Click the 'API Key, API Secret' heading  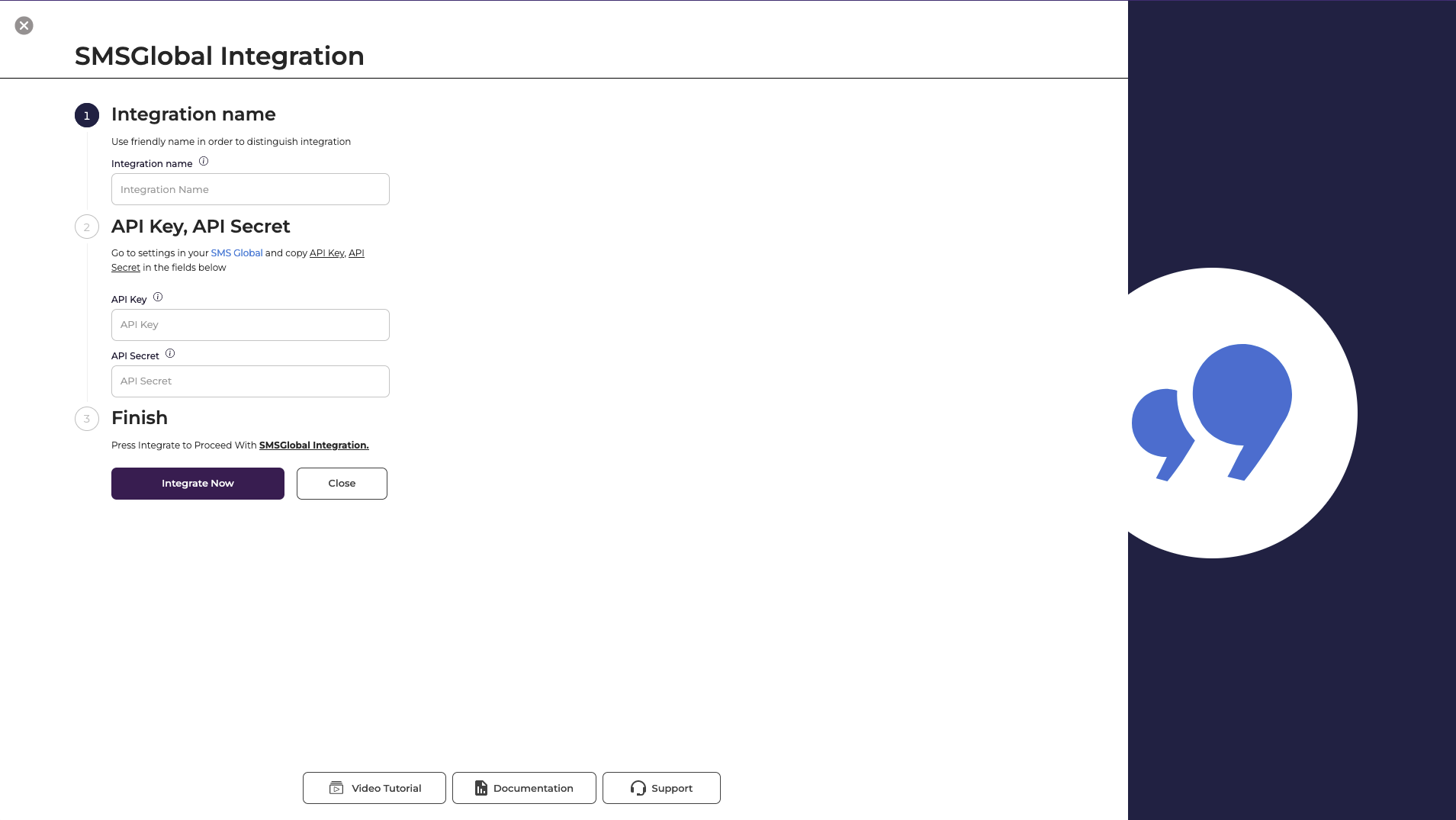[x=201, y=227]
